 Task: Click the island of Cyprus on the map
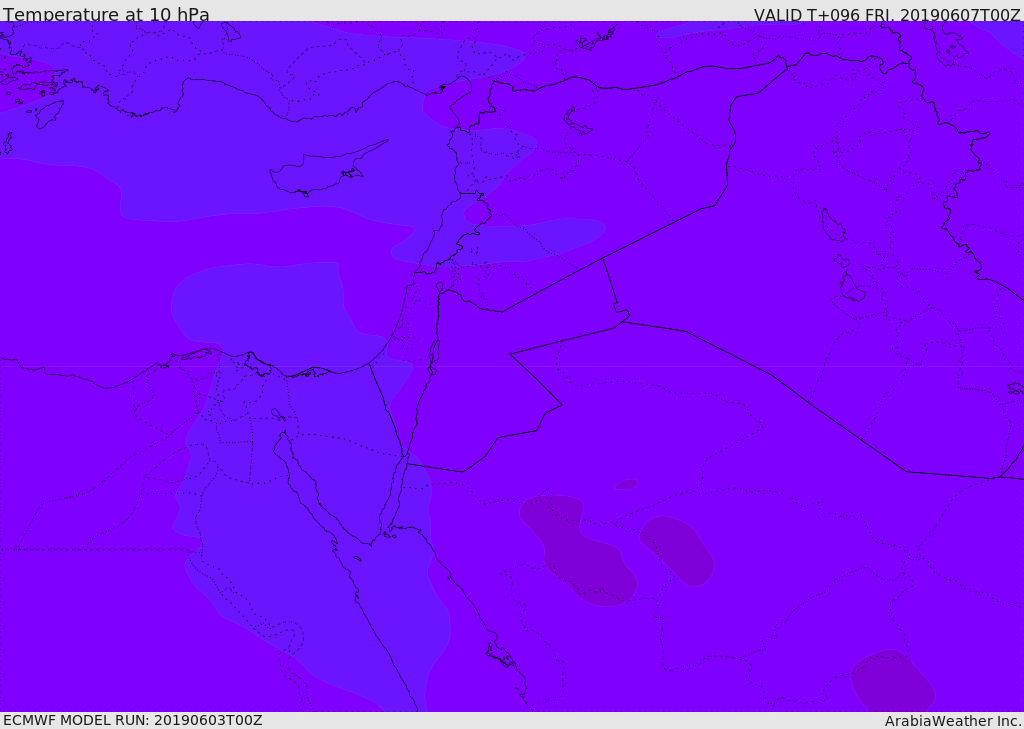pyautogui.click(x=328, y=169)
